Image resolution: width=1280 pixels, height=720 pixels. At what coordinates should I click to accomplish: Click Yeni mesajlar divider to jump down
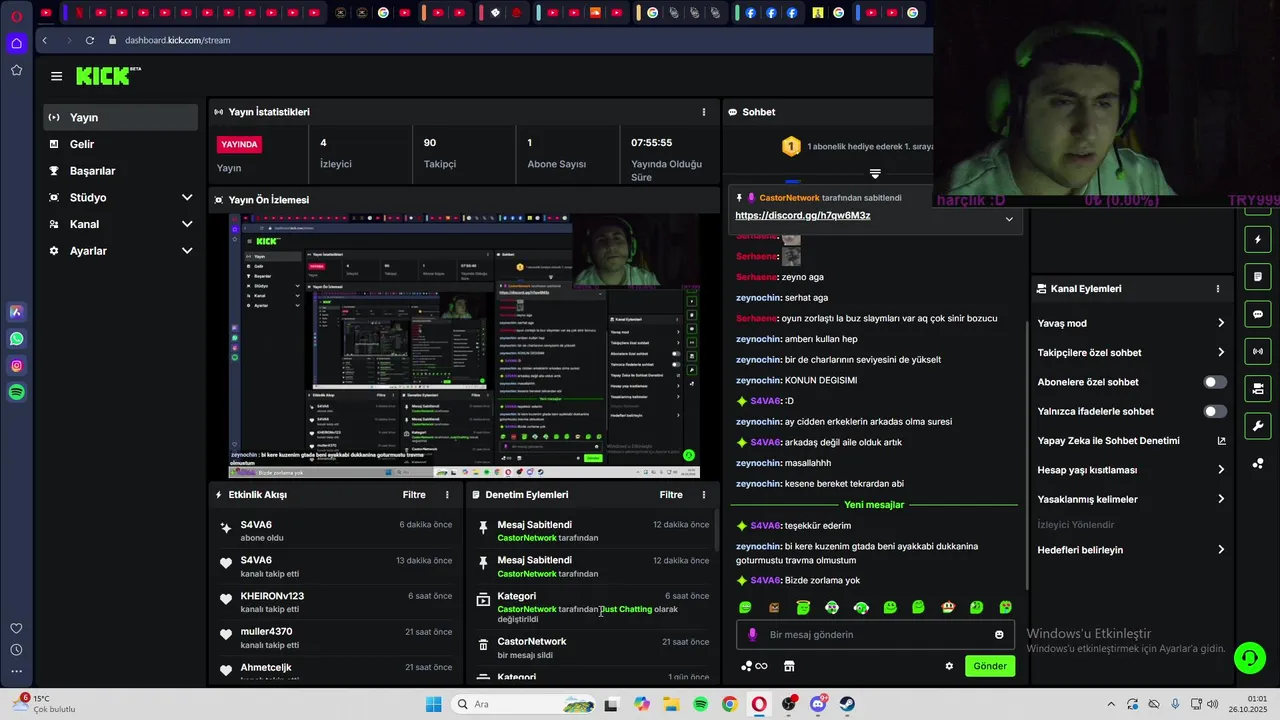874,505
